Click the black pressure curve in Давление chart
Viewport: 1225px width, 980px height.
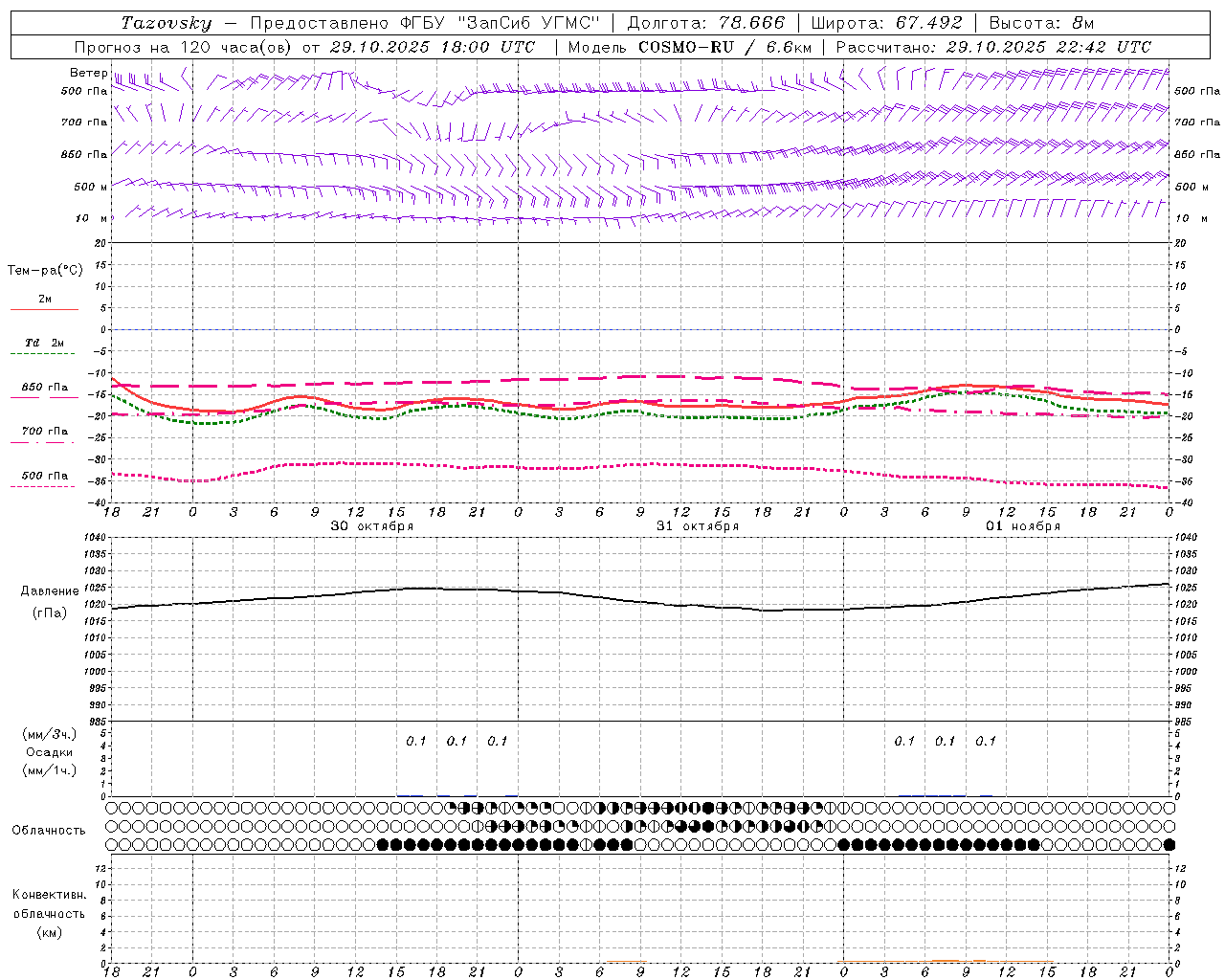point(641,601)
